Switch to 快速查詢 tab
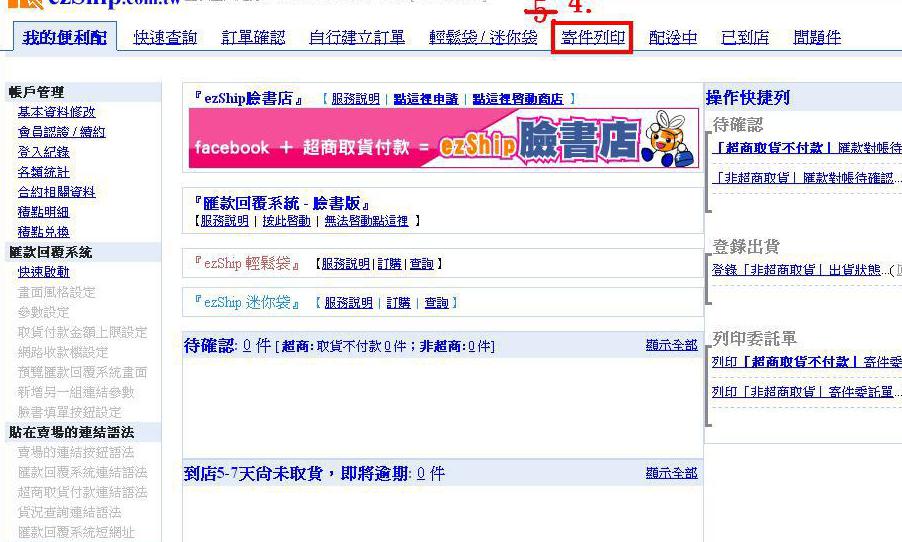 [165, 37]
